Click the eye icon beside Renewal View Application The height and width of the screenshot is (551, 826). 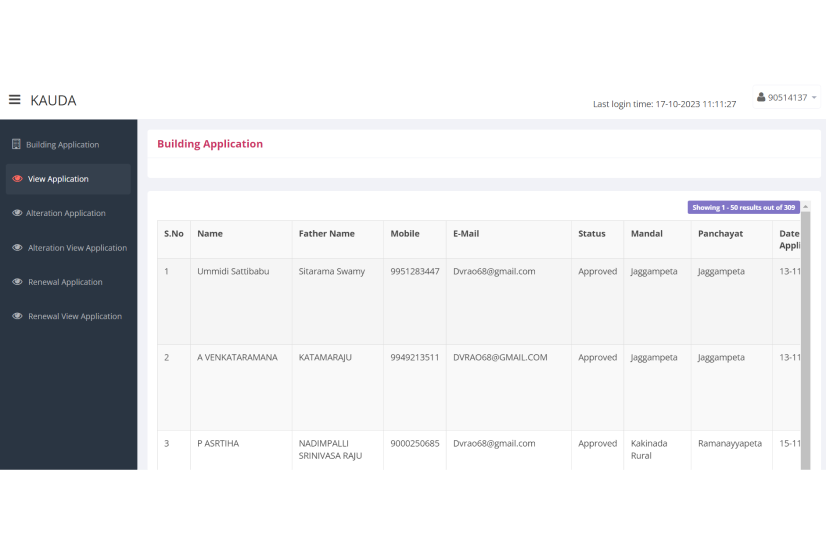[x=17, y=316]
